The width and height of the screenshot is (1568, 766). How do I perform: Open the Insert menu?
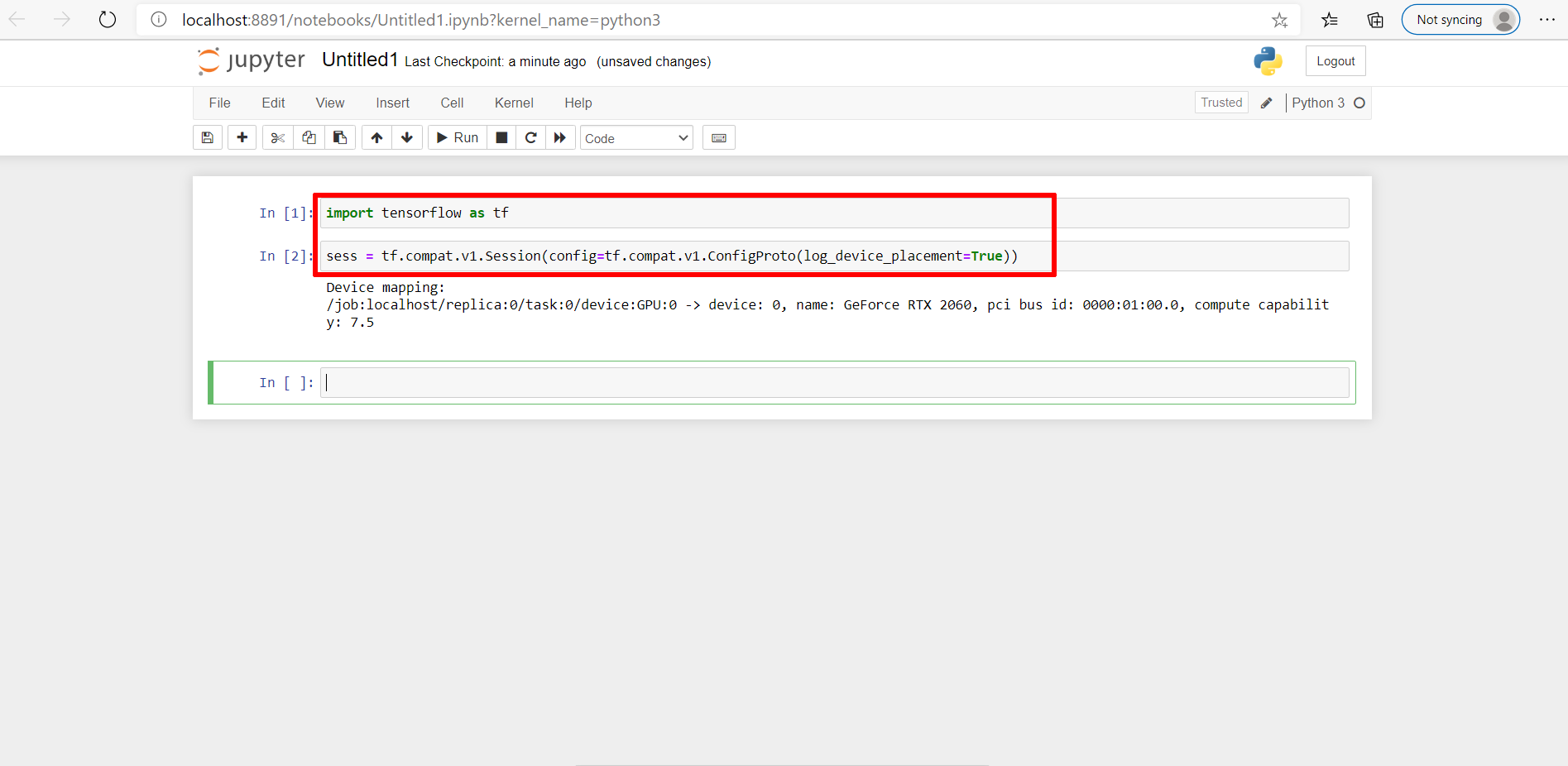point(392,103)
